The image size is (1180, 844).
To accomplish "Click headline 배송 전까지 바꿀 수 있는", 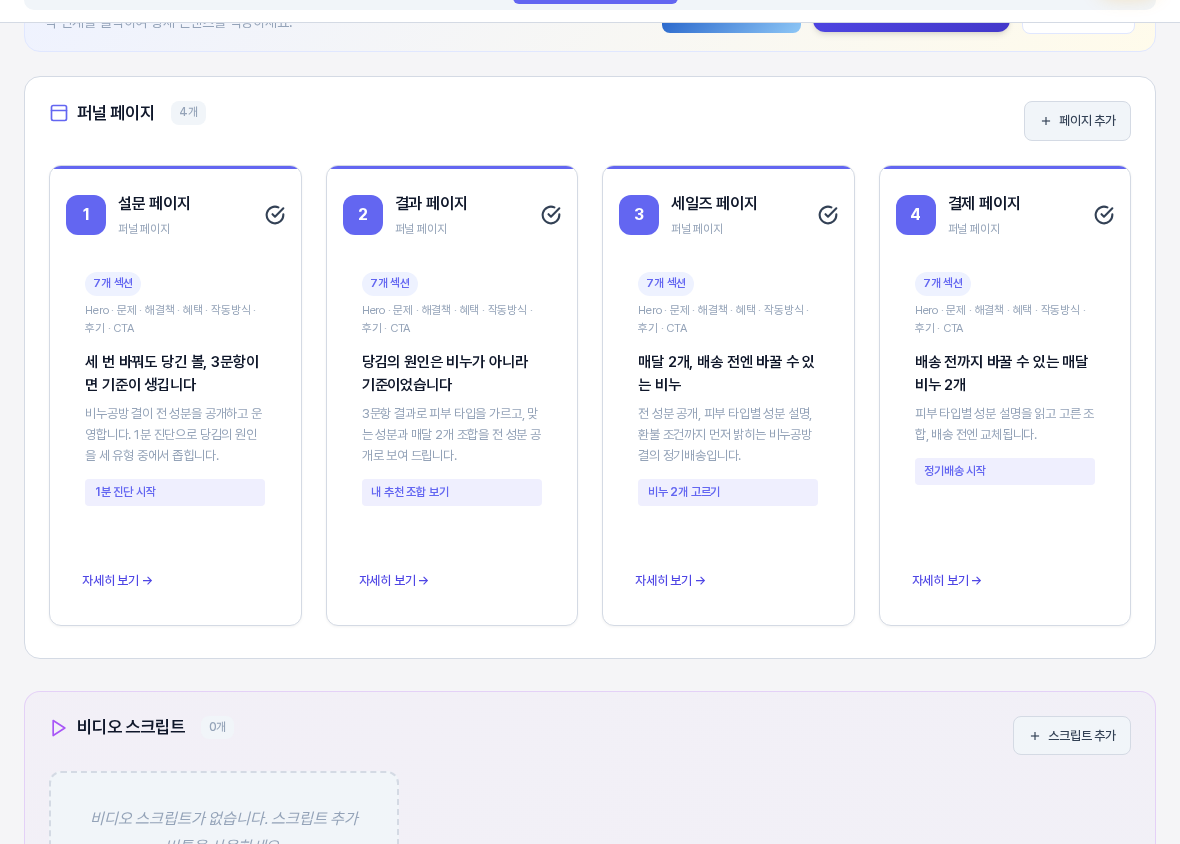I will click(1002, 373).
